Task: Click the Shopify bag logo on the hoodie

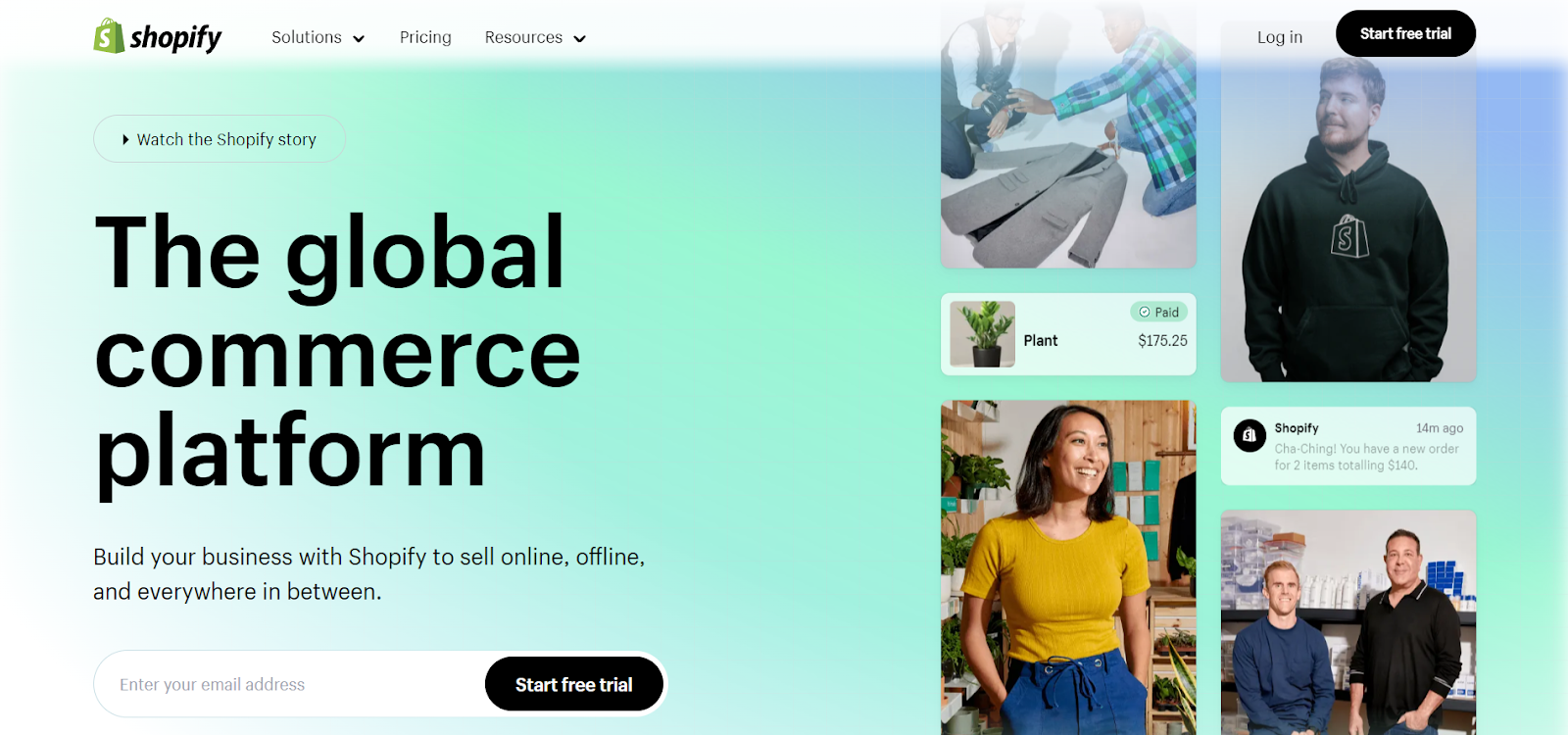Action: (x=1349, y=236)
